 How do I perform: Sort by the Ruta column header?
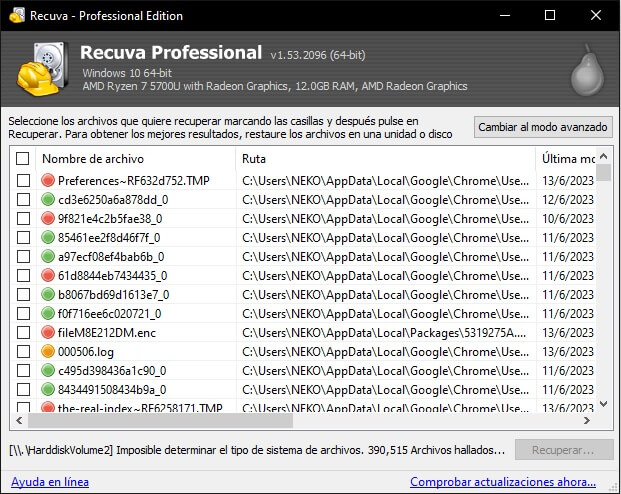click(x=385, y=158)
